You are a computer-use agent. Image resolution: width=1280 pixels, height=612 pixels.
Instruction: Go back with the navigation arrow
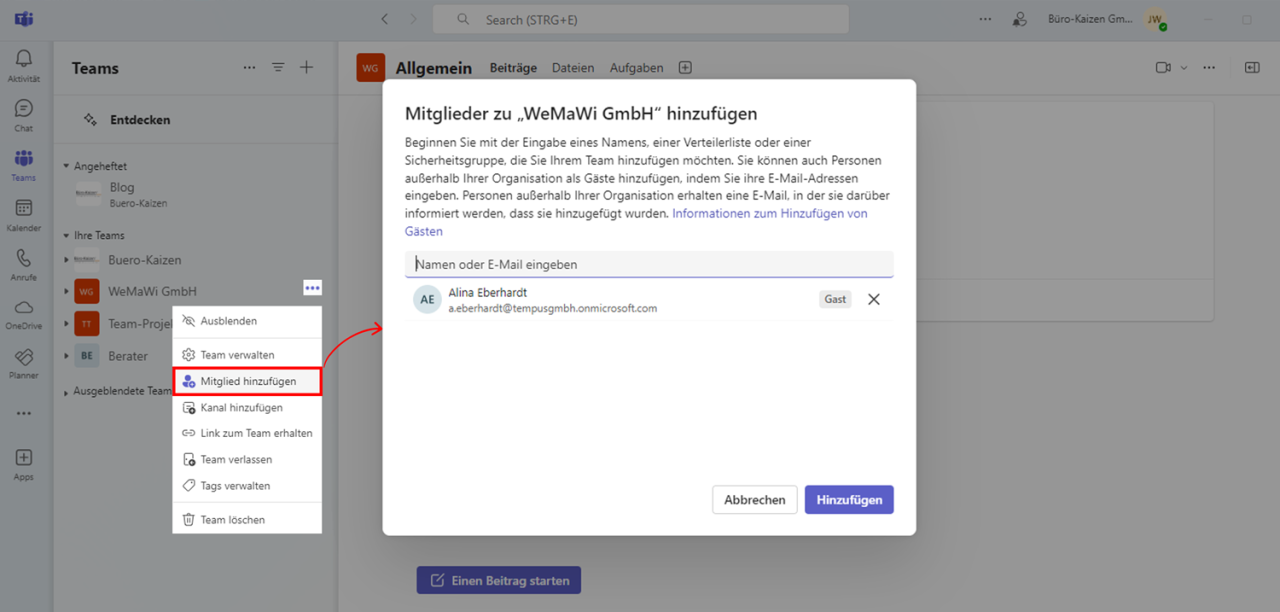pos(386,19)
